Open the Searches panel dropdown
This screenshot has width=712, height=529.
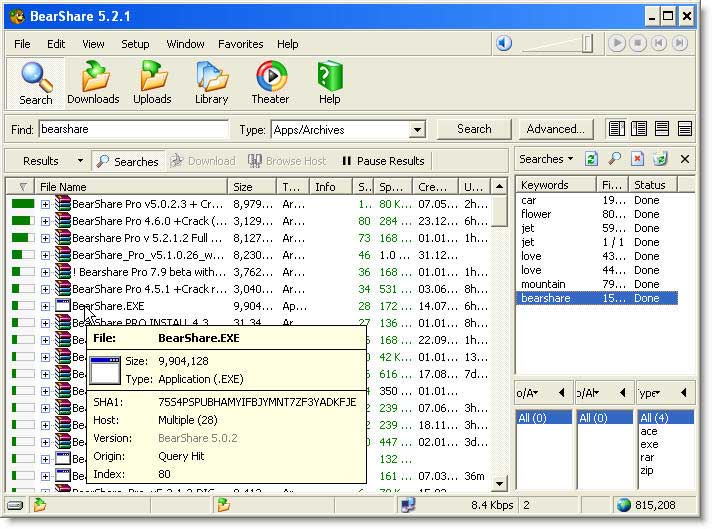tap(546, 159)
